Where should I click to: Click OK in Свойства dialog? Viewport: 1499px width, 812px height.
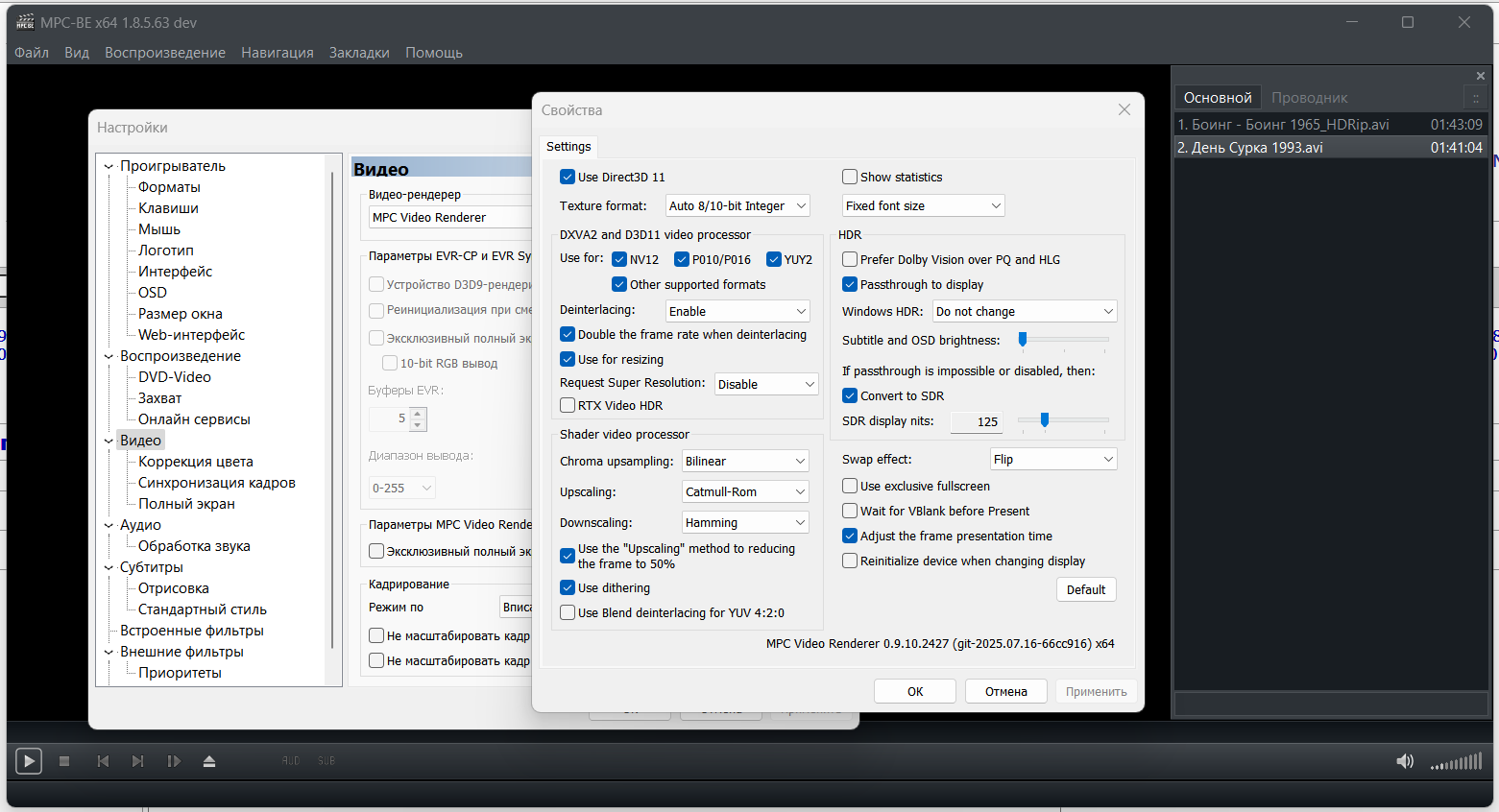[915, 691]
